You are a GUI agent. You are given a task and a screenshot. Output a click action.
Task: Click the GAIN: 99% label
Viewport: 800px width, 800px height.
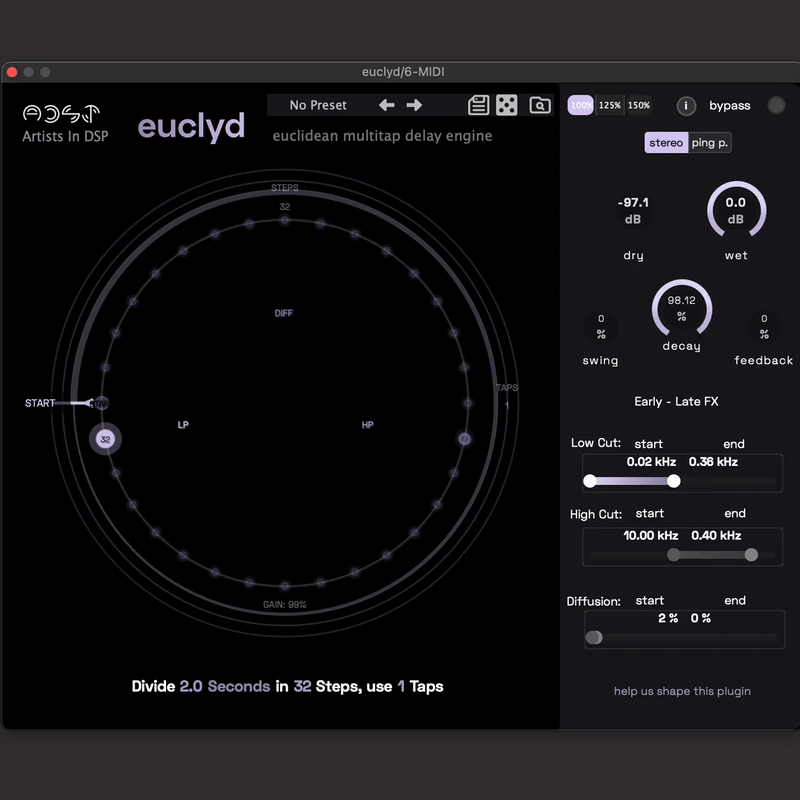(285, 605)
